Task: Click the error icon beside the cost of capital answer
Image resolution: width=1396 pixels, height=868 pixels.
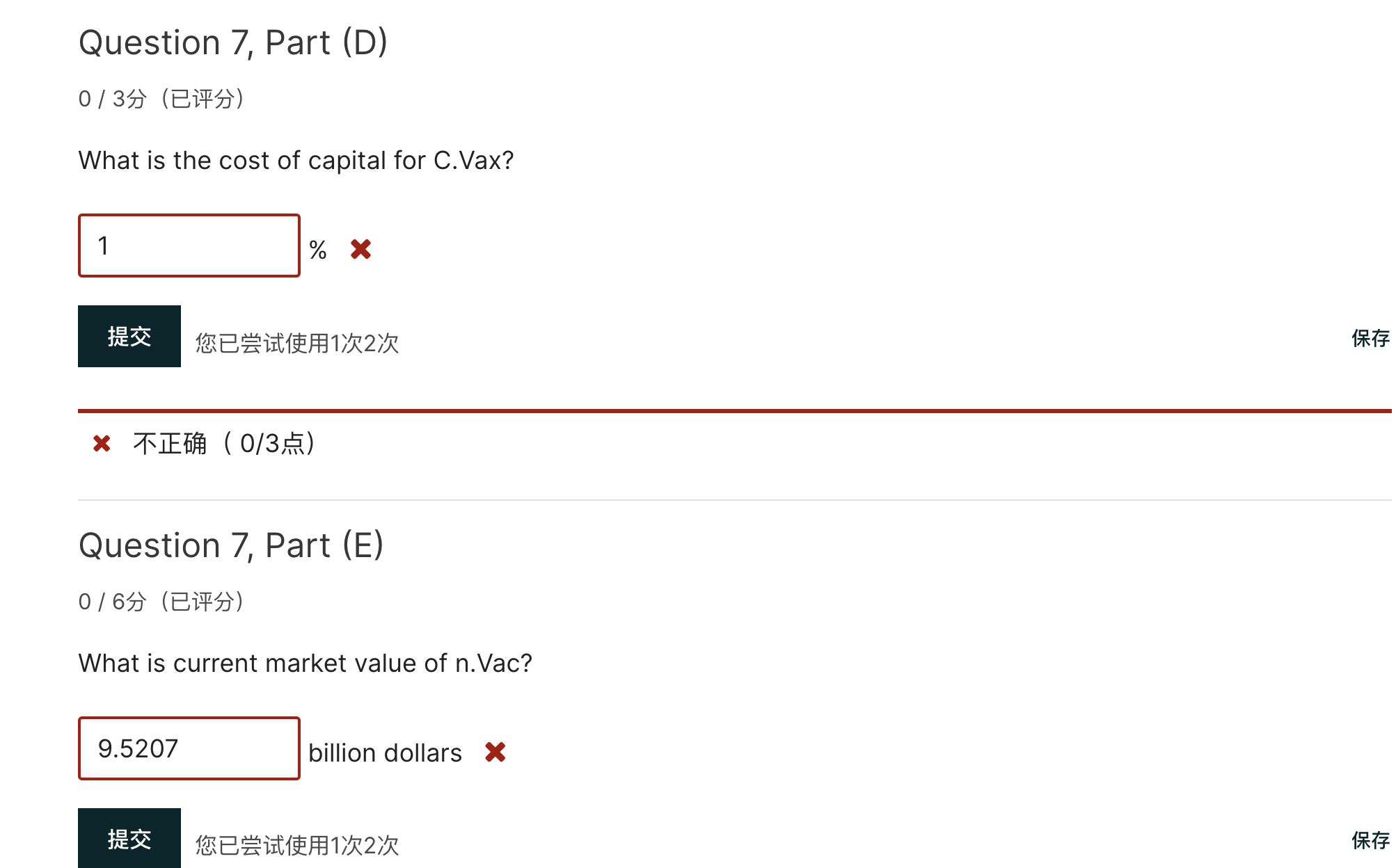Action: (361, 249)
